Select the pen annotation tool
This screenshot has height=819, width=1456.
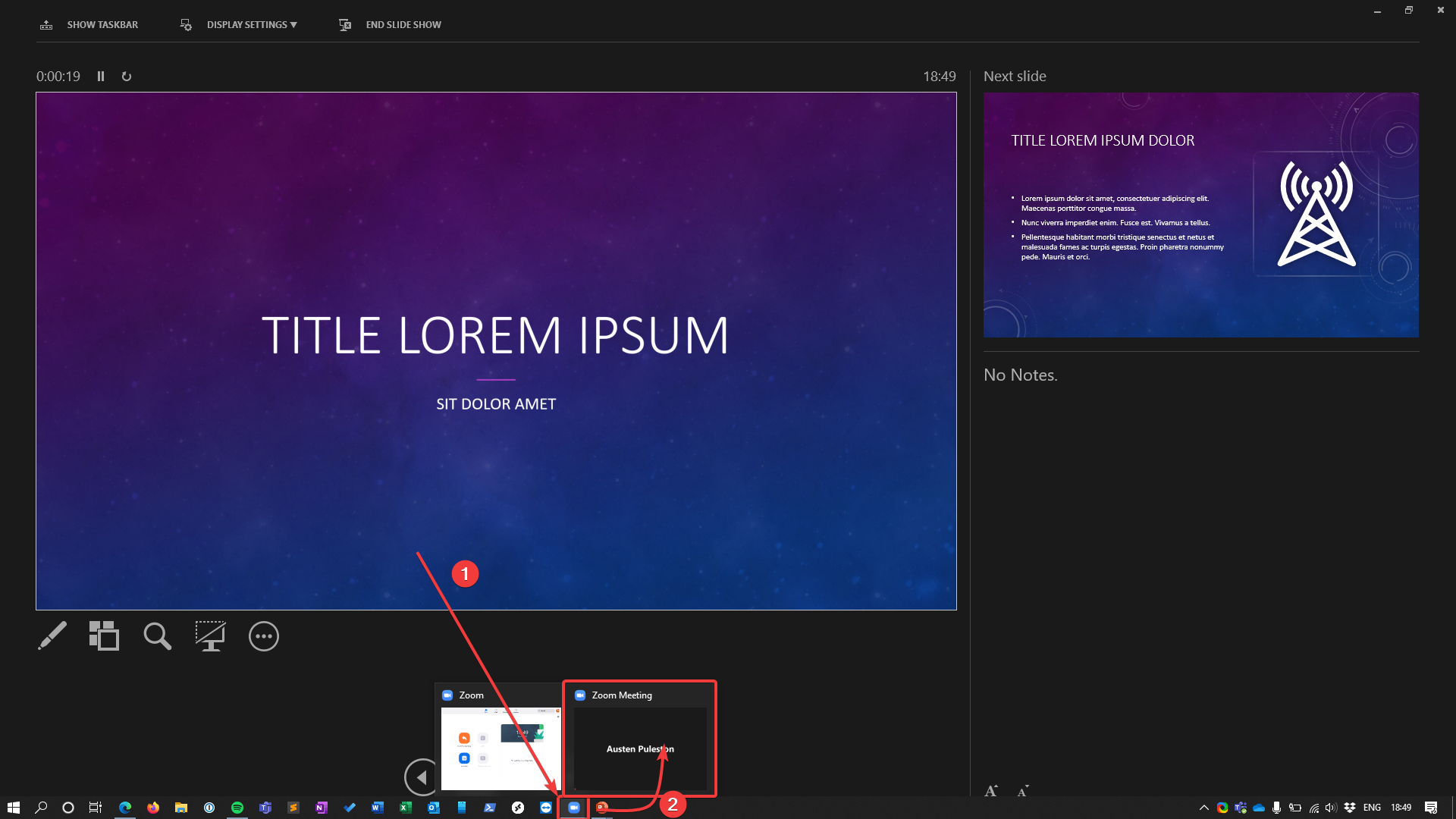point(52,636)
